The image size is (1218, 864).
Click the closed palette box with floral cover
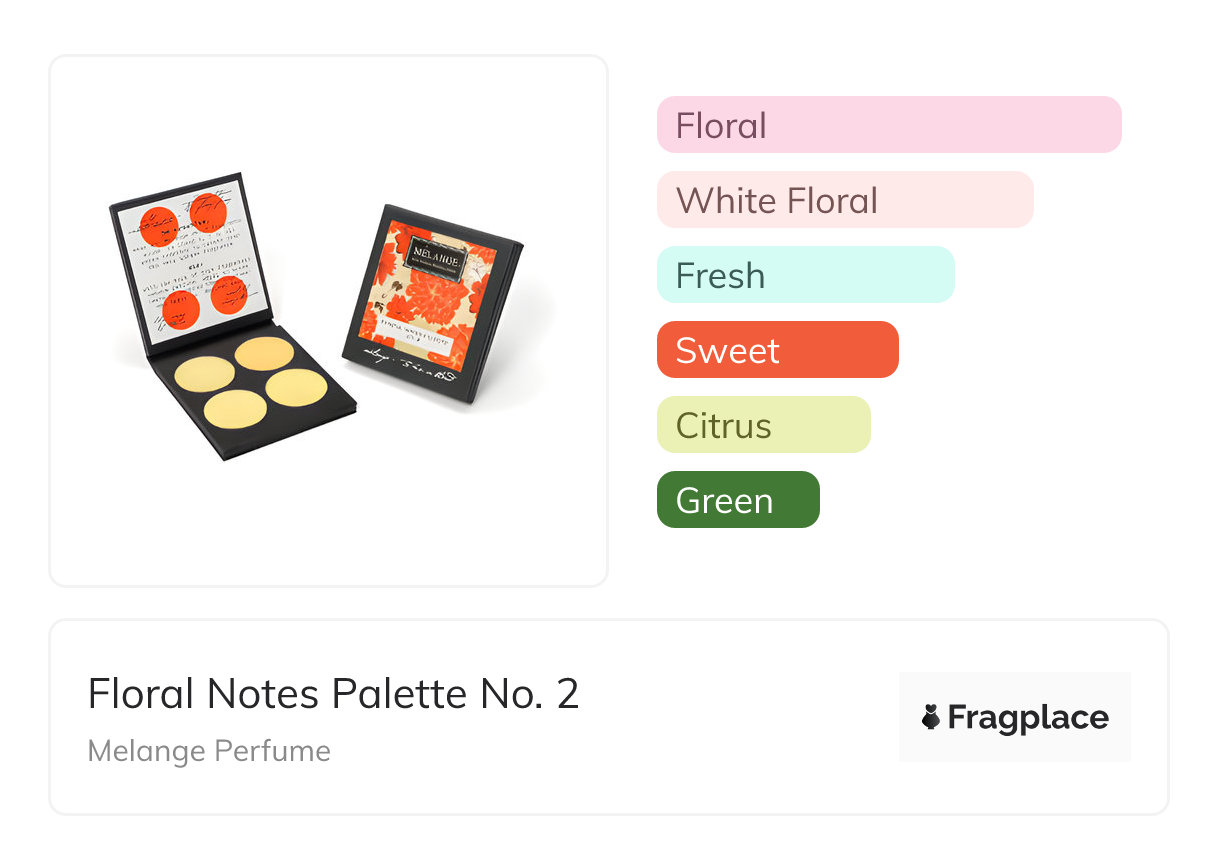430,300
